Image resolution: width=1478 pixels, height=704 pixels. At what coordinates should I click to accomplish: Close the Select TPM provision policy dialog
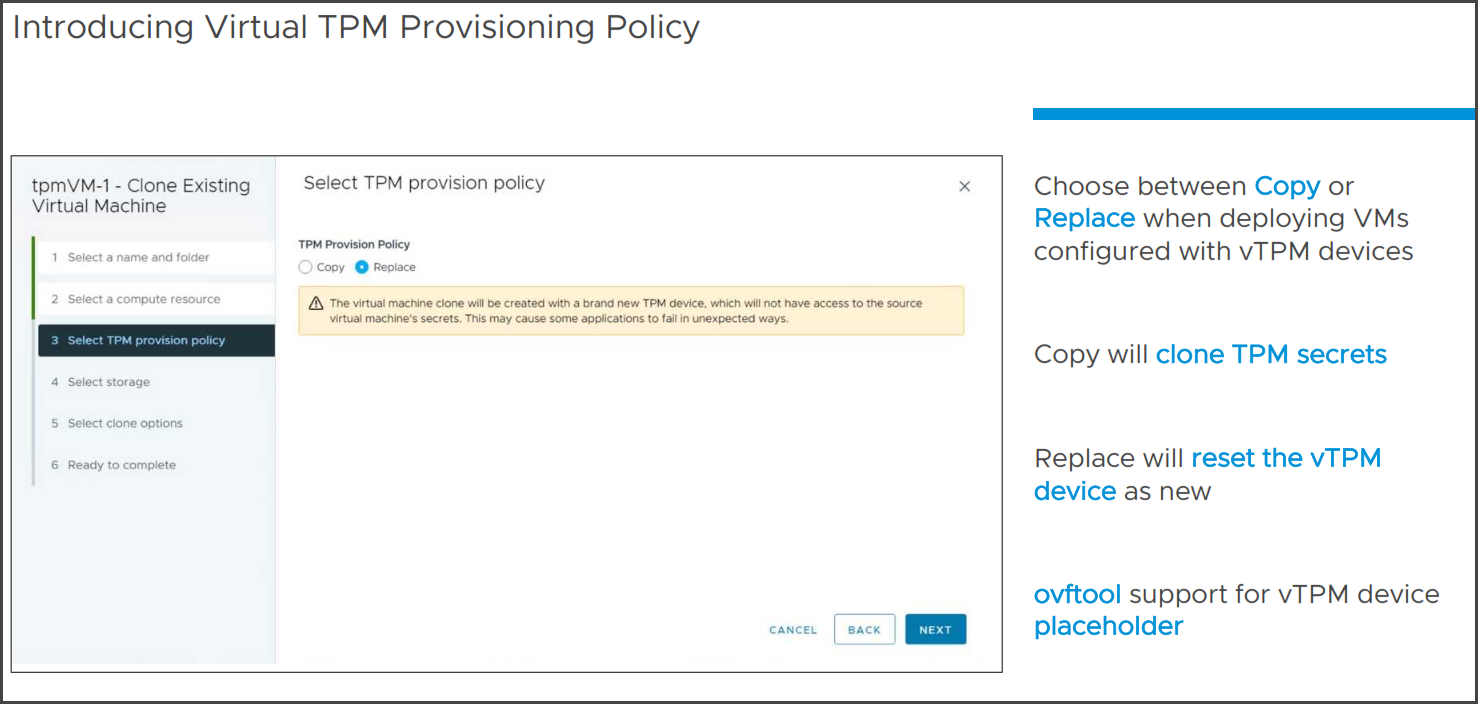point(964,186)
